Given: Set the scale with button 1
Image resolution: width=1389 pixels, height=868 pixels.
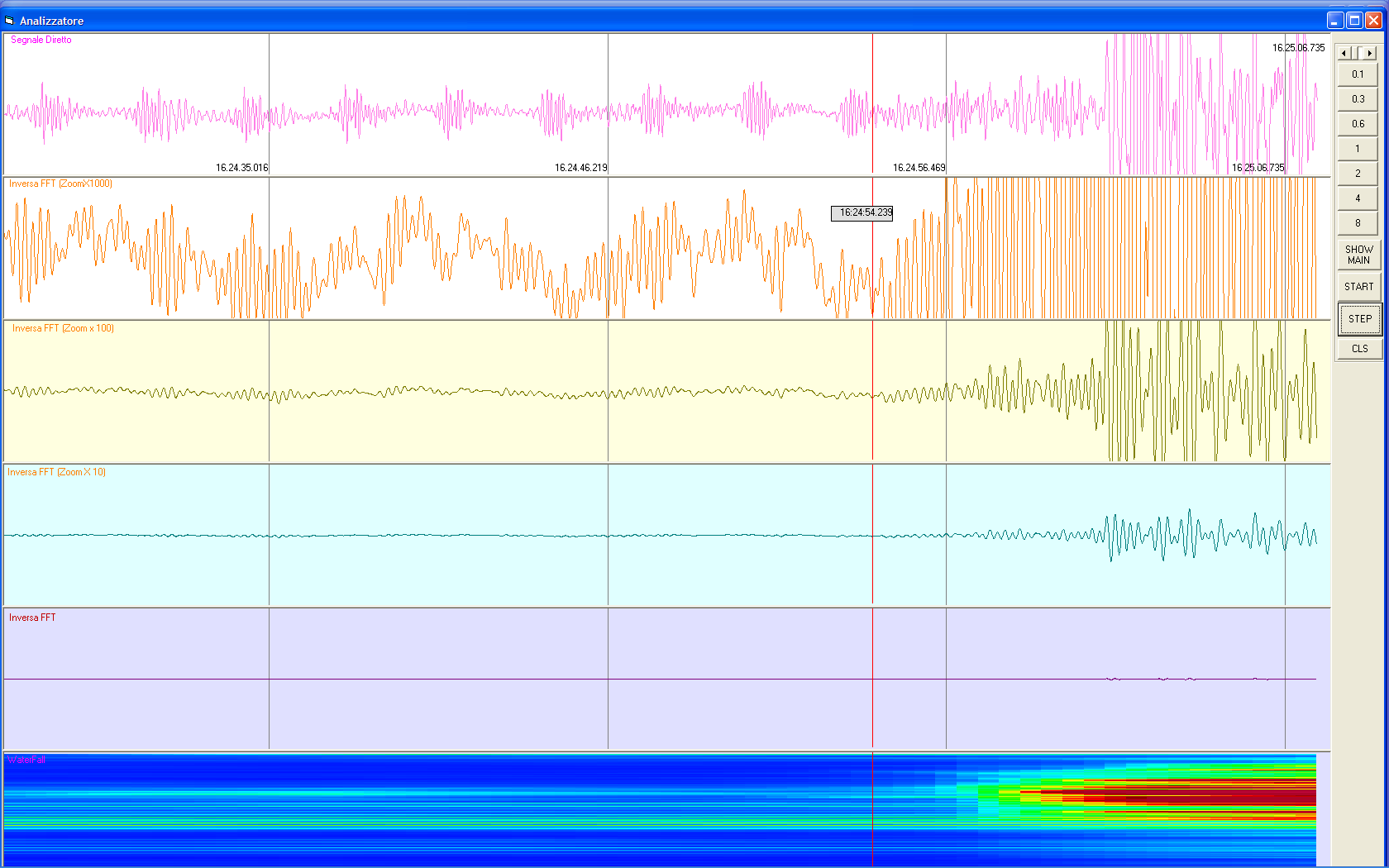Looking at the screenshot, I should [1358, 149].
